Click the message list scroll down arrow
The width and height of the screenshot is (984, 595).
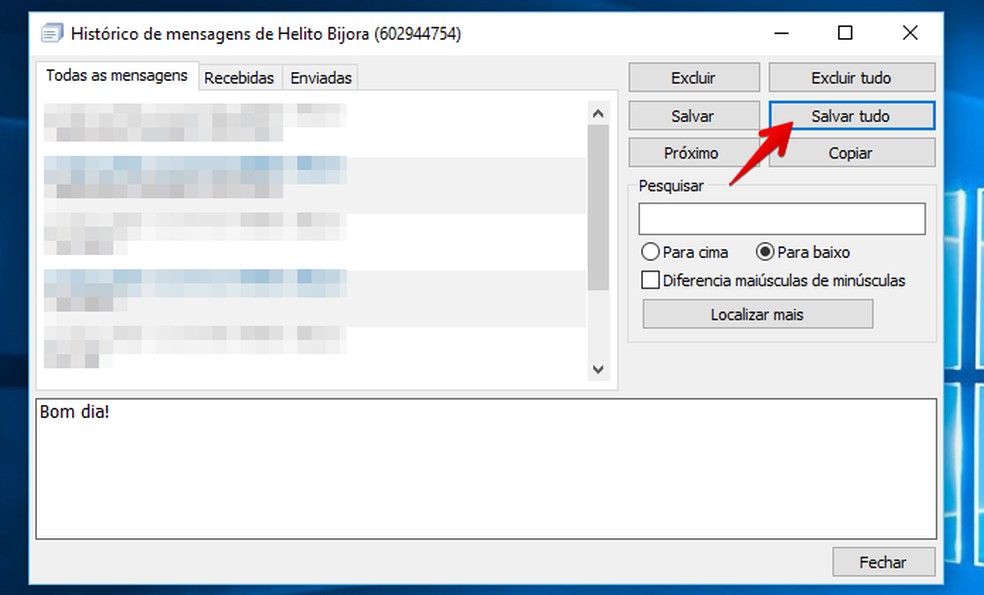tap(598, 369)
